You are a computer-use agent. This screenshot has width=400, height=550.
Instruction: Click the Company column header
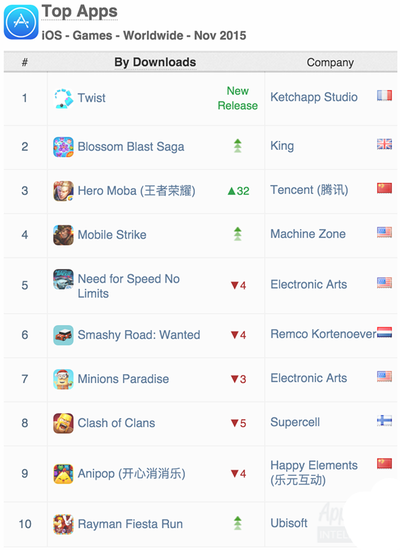[330, 62]
